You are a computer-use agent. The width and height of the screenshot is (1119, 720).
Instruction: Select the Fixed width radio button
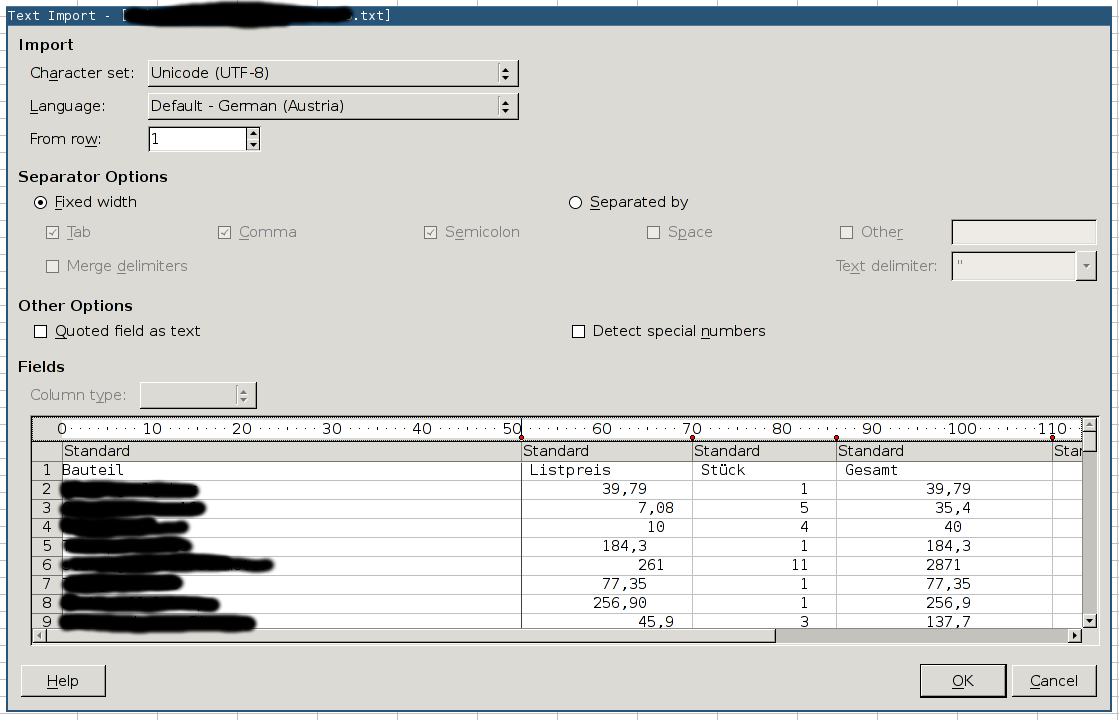click(x=41, y=203)
